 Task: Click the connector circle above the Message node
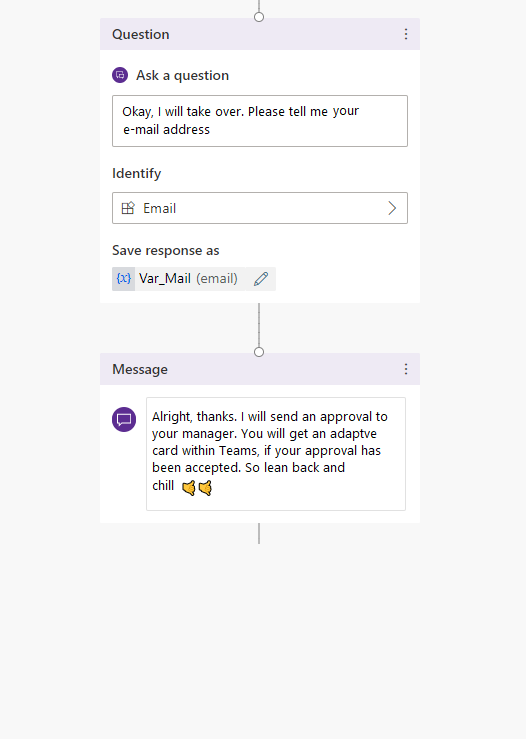click(x=259, y=352)
